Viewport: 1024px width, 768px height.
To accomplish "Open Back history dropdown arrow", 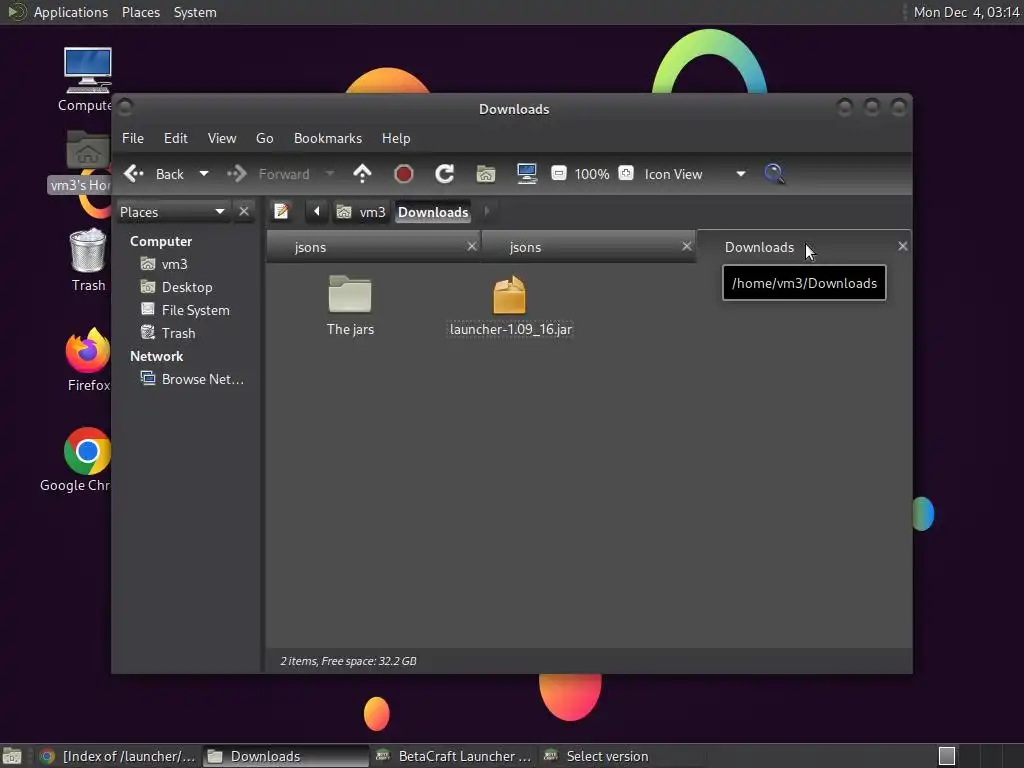I will click(x=204, y=174).
